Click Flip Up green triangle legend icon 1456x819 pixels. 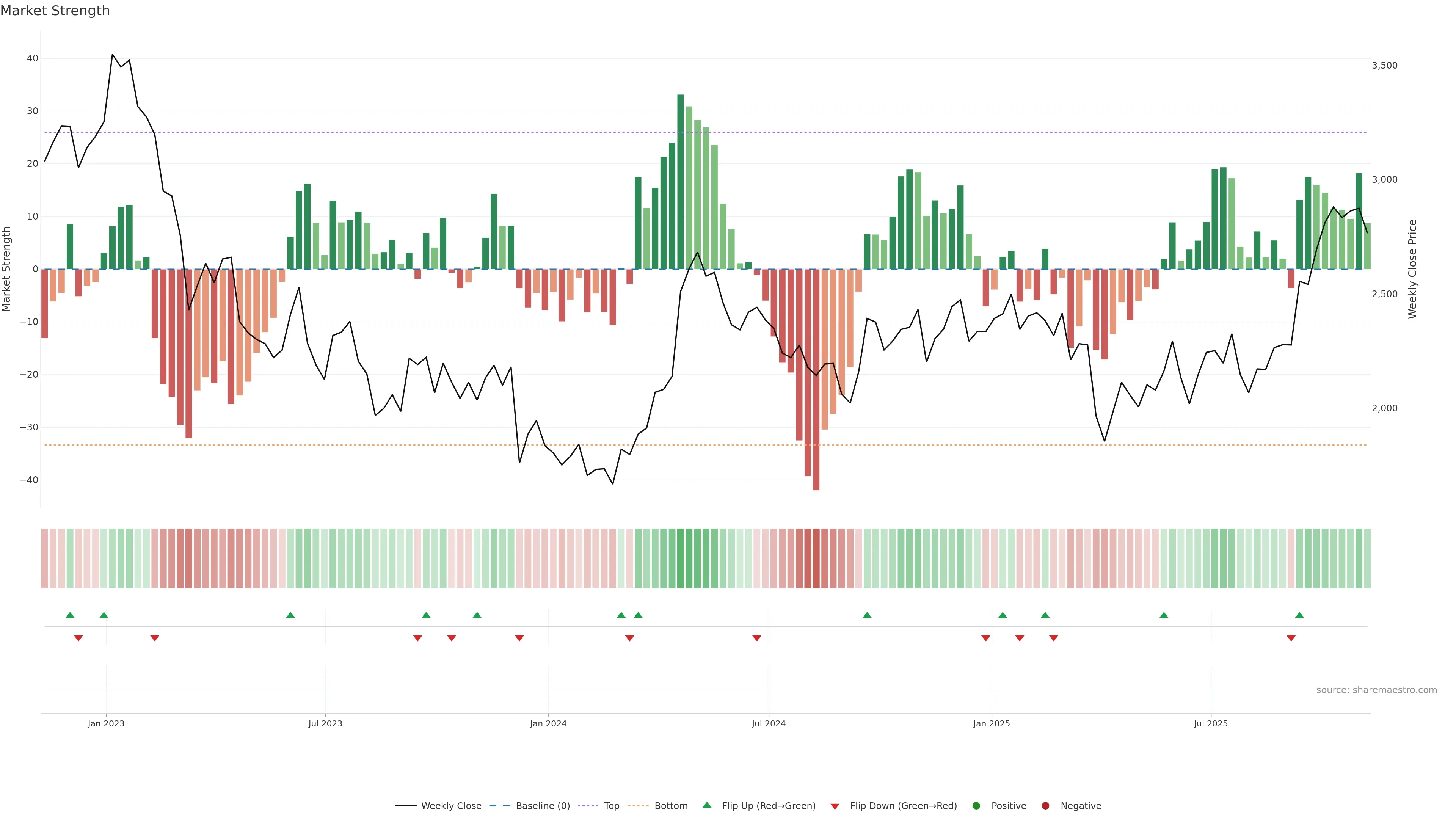[706, 805]
